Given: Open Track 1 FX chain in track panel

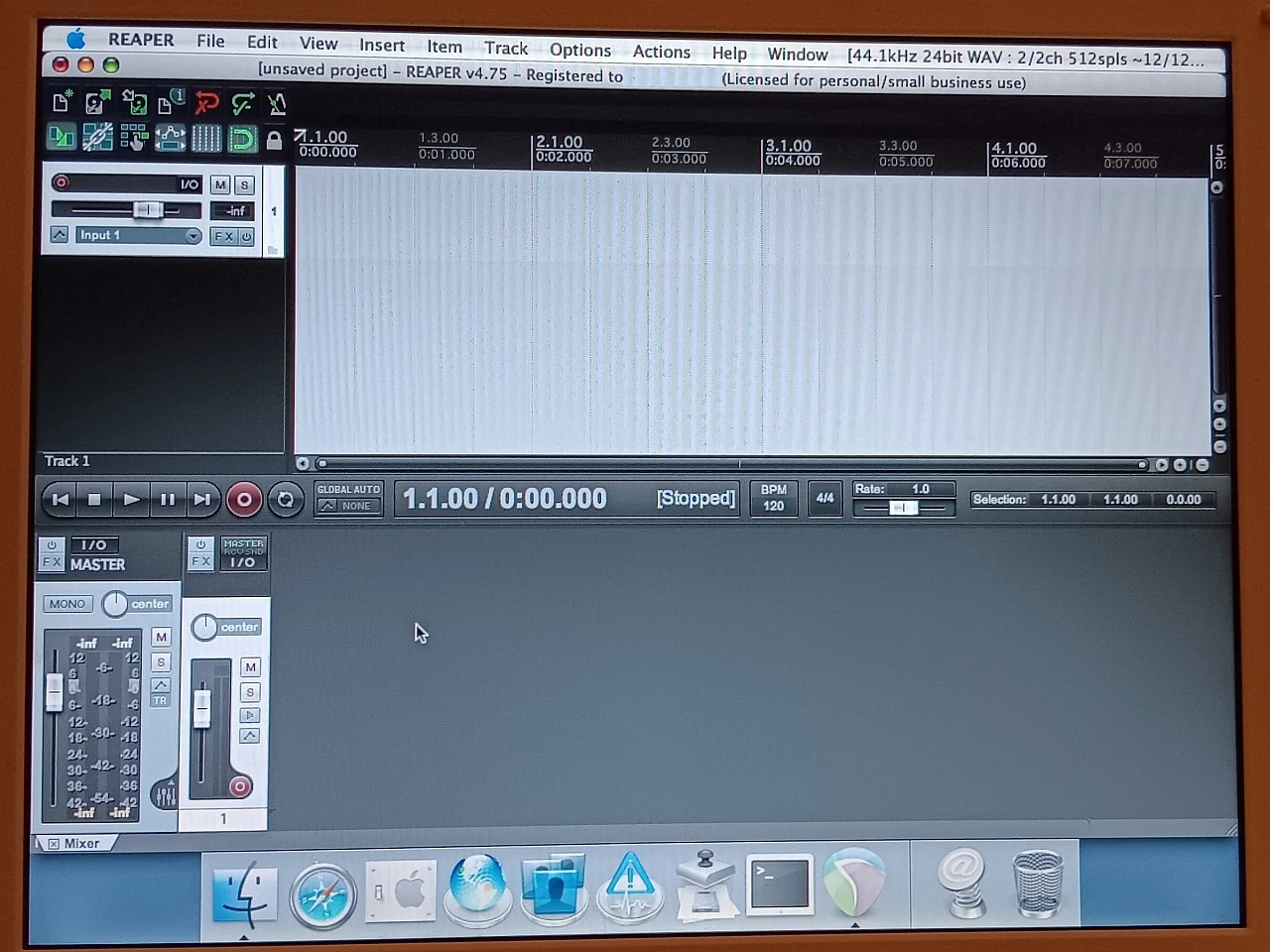Looking at the screenshot, I should point(223,236).
